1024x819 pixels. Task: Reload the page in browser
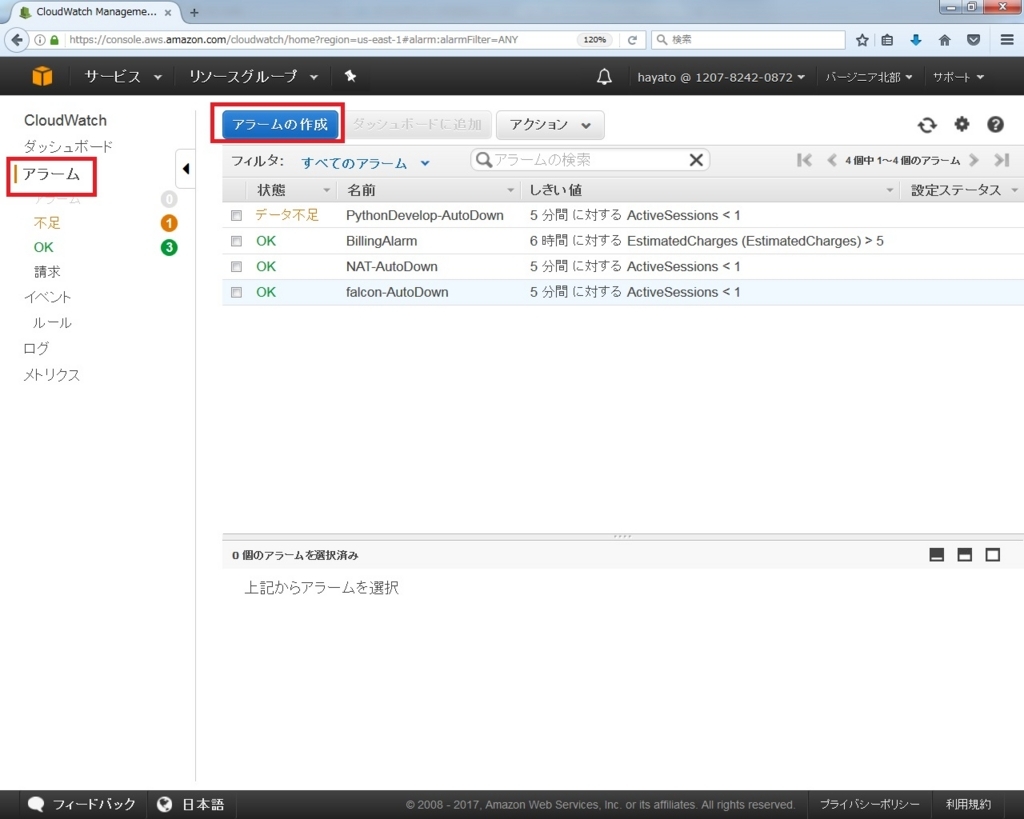point(632,40)
